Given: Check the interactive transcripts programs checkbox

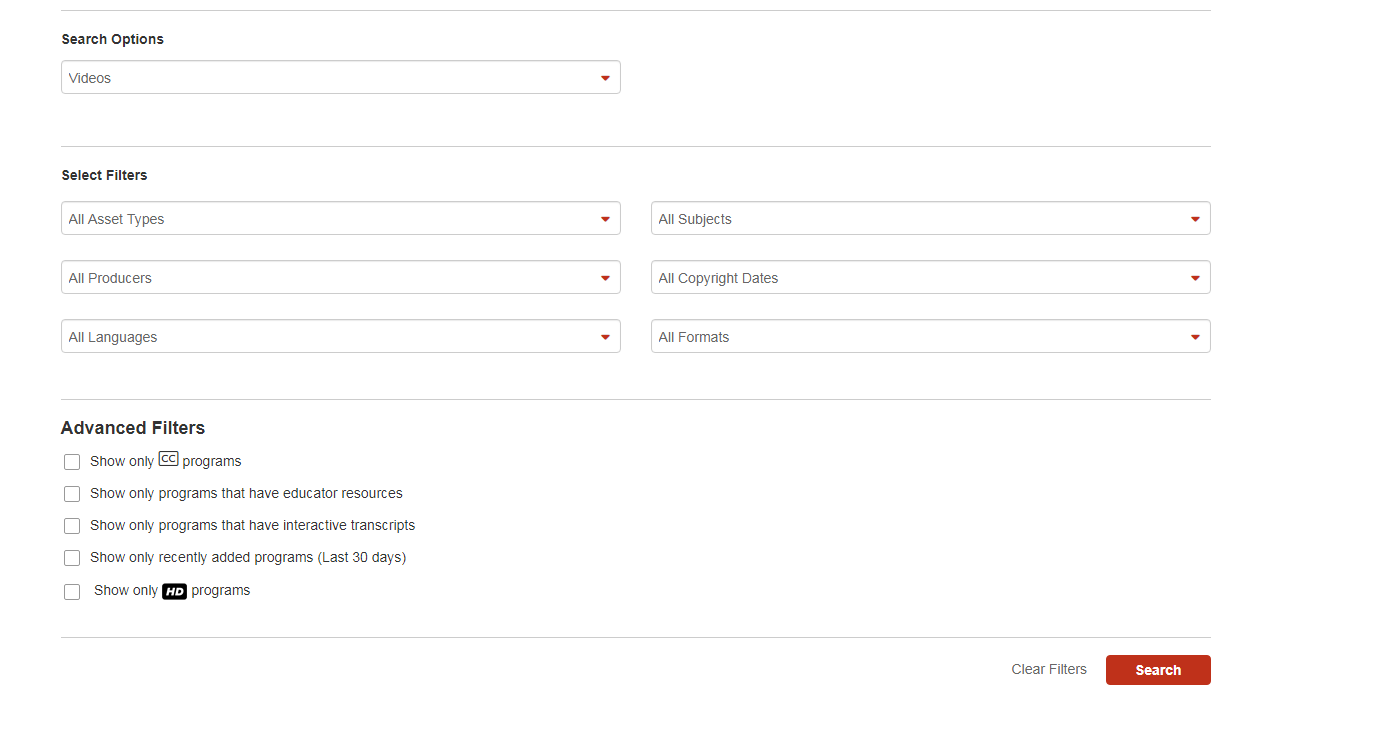Looking at the screenshot, I should [72, 526].
